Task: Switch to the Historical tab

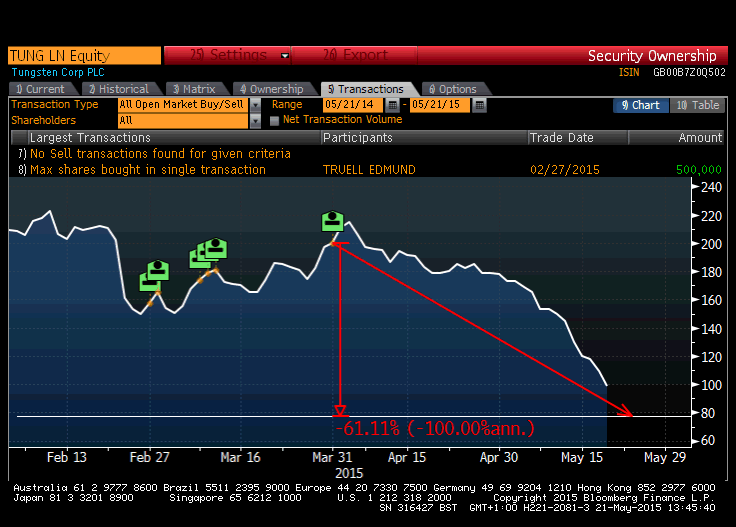Action: [120, 89]
